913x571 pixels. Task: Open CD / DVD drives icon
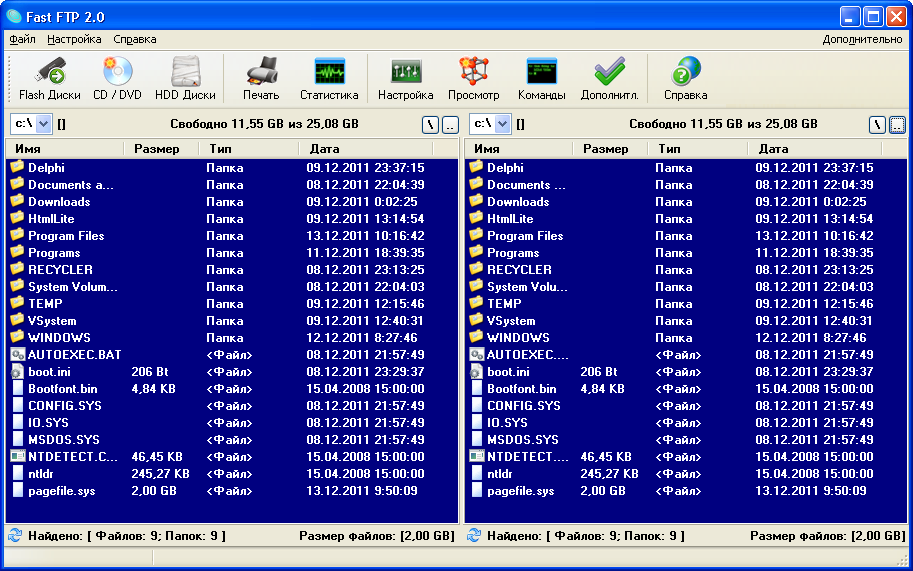117,72
